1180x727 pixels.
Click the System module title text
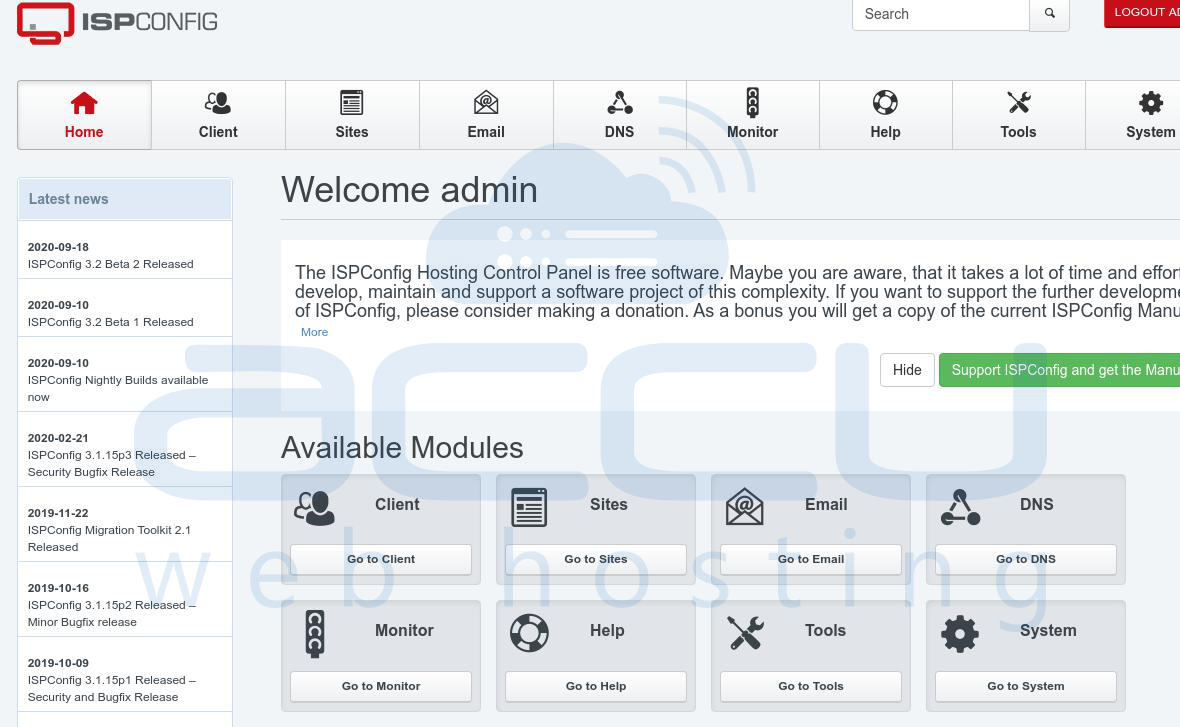(x=1048, y=631)
